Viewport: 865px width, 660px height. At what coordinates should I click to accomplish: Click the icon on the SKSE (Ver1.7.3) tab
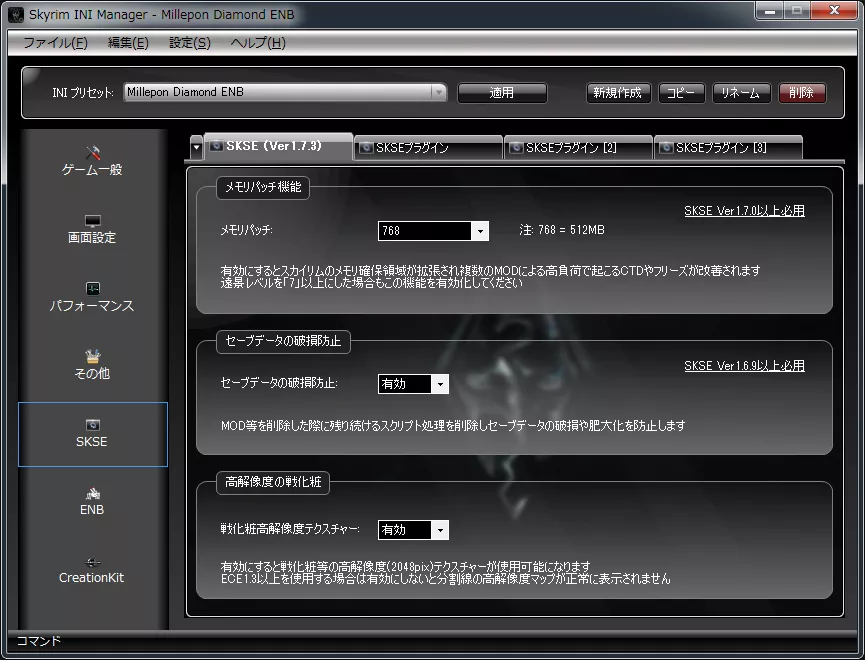[216, 146]
